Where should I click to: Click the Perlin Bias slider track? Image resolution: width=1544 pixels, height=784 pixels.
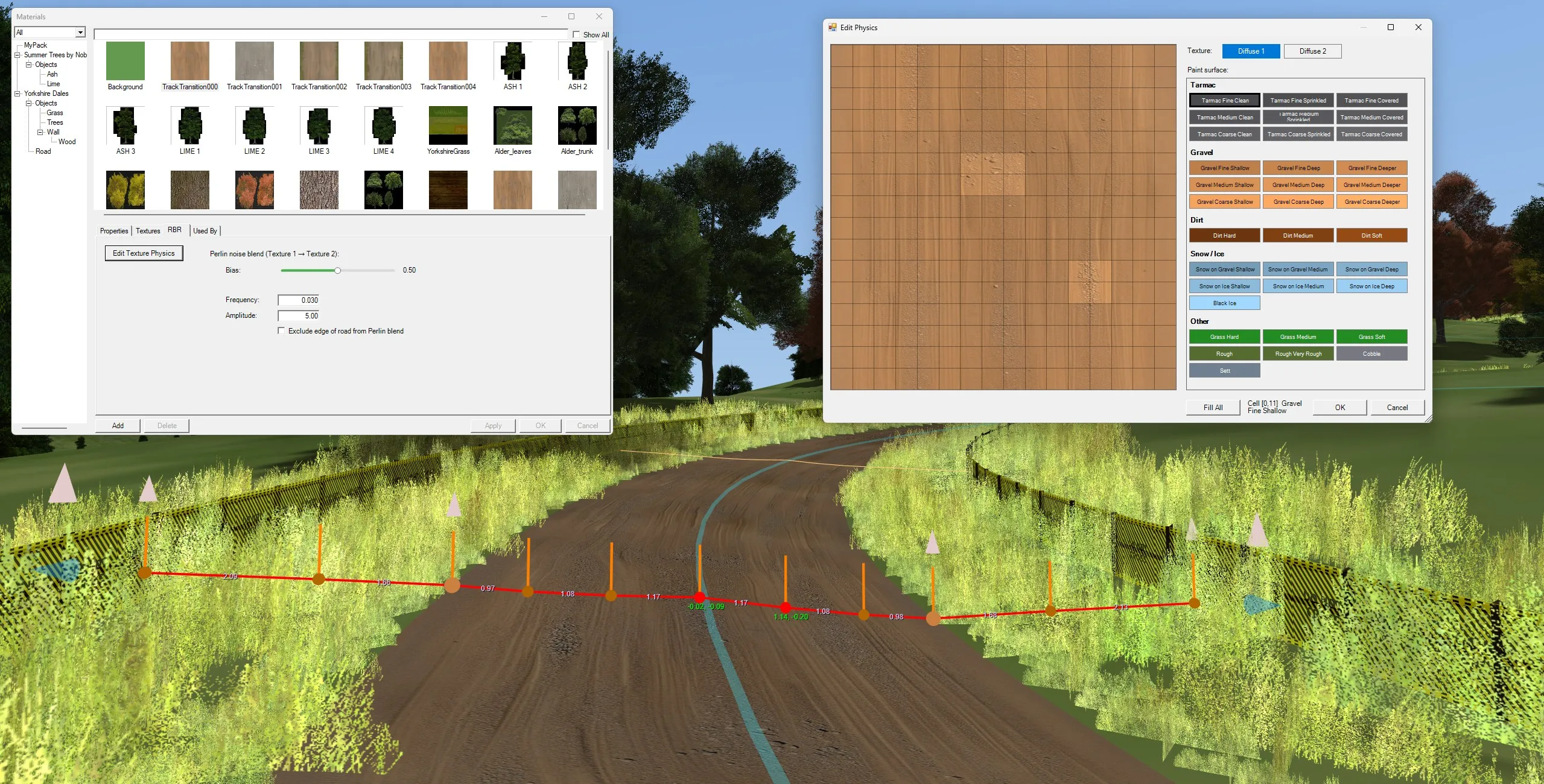338,270
